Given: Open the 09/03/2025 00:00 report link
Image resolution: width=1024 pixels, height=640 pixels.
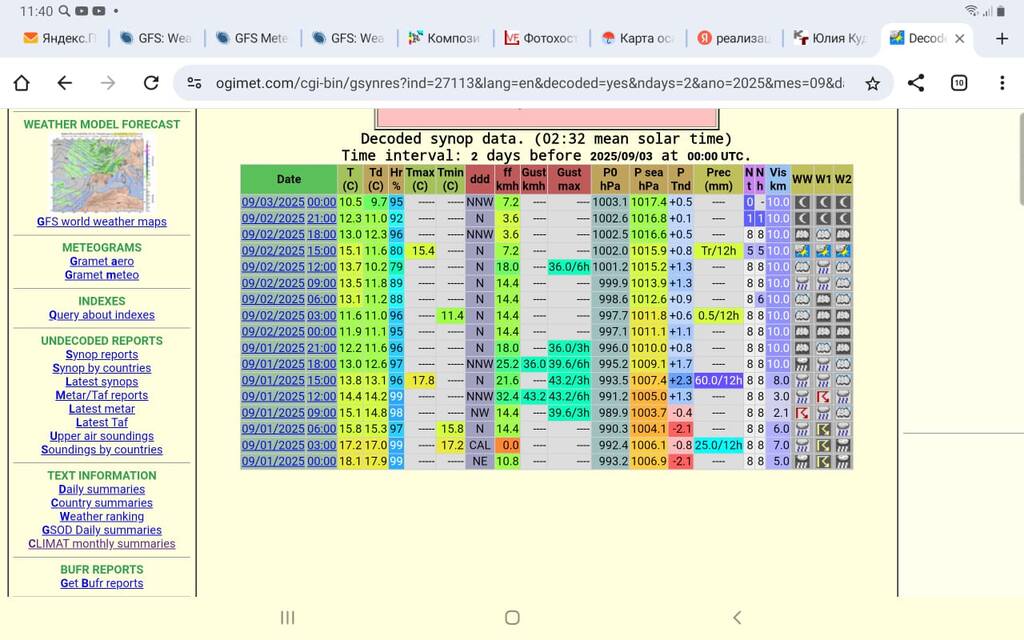Looking at the screenshot, I should [x=288, y=202].
